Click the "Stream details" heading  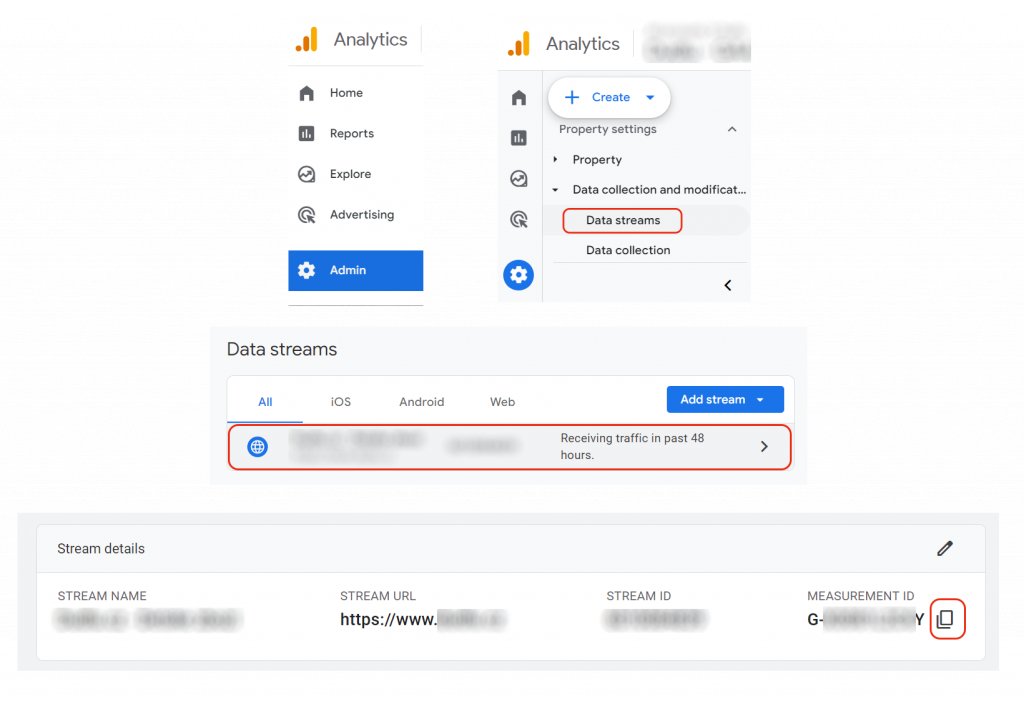[101, 549]
